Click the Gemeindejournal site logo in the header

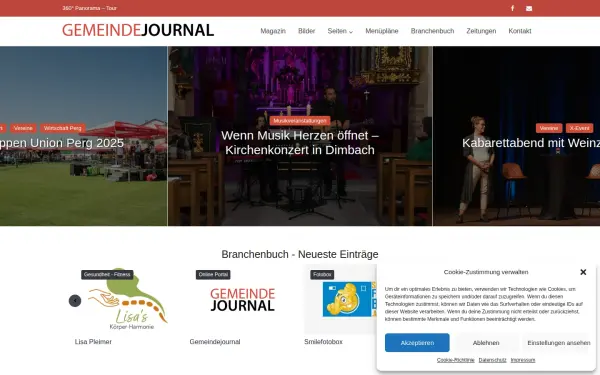pyautogui.click(x=138, y=30)
